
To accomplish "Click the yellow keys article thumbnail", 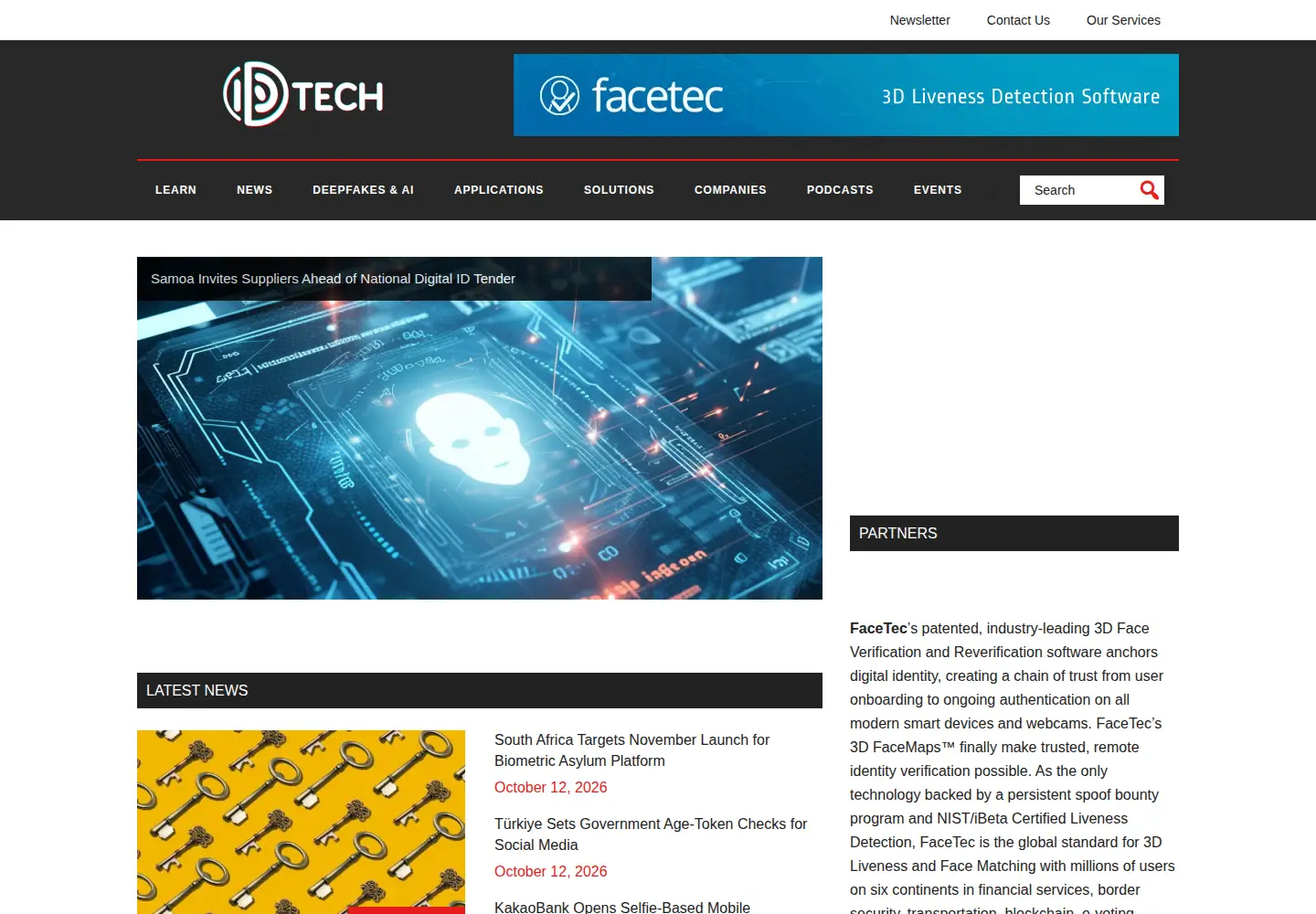I will tap(301, 822).
